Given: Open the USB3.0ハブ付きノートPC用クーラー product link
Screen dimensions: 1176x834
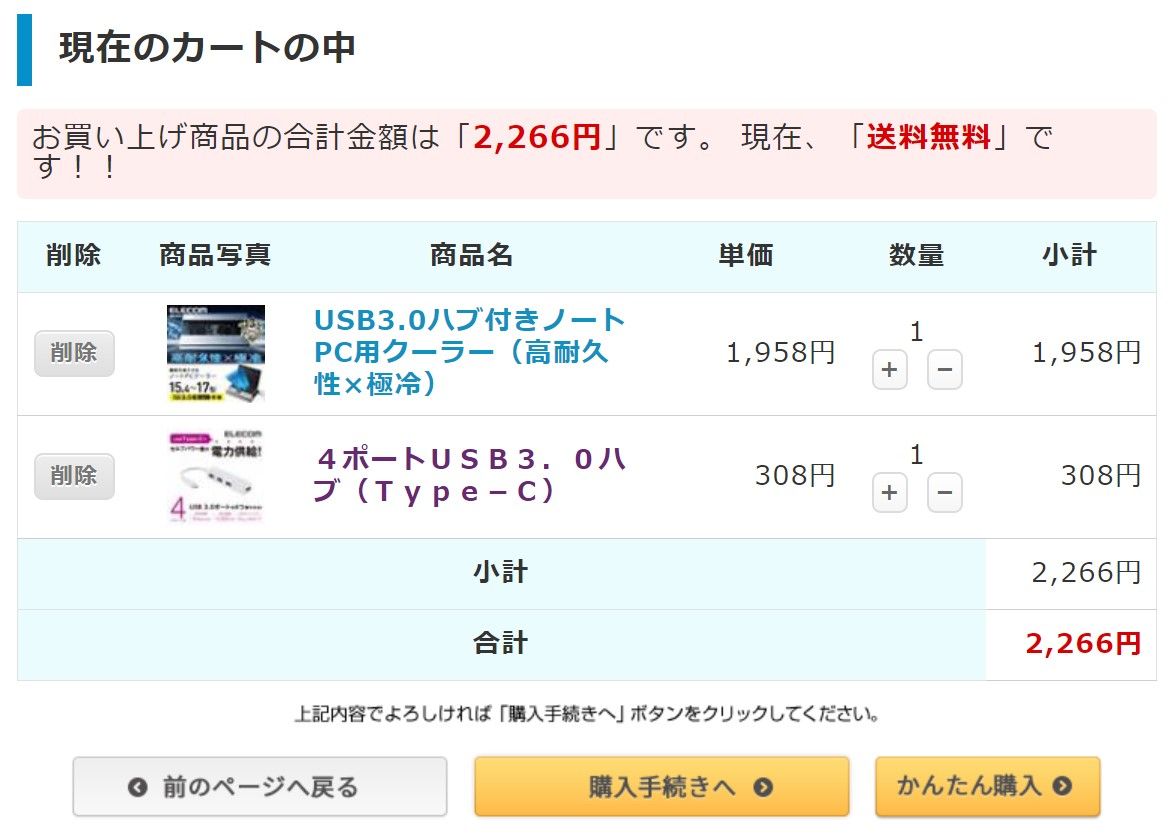Looking at the screenshot, I should 469,352.
